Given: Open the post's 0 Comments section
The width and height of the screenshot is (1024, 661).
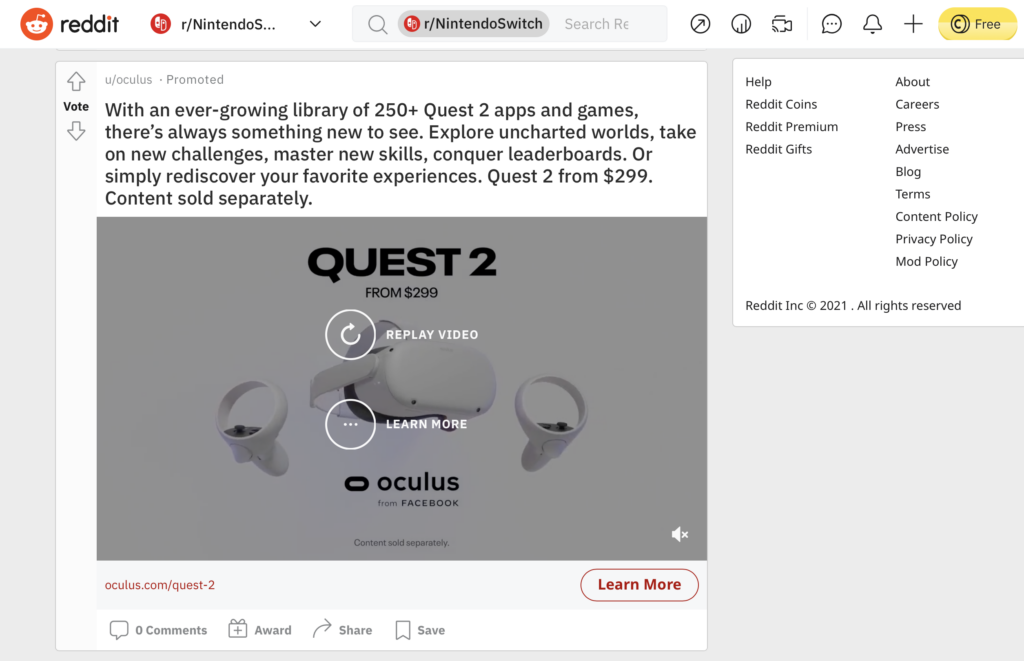Looking at the screenshot, I should click(x=158, y=630).
